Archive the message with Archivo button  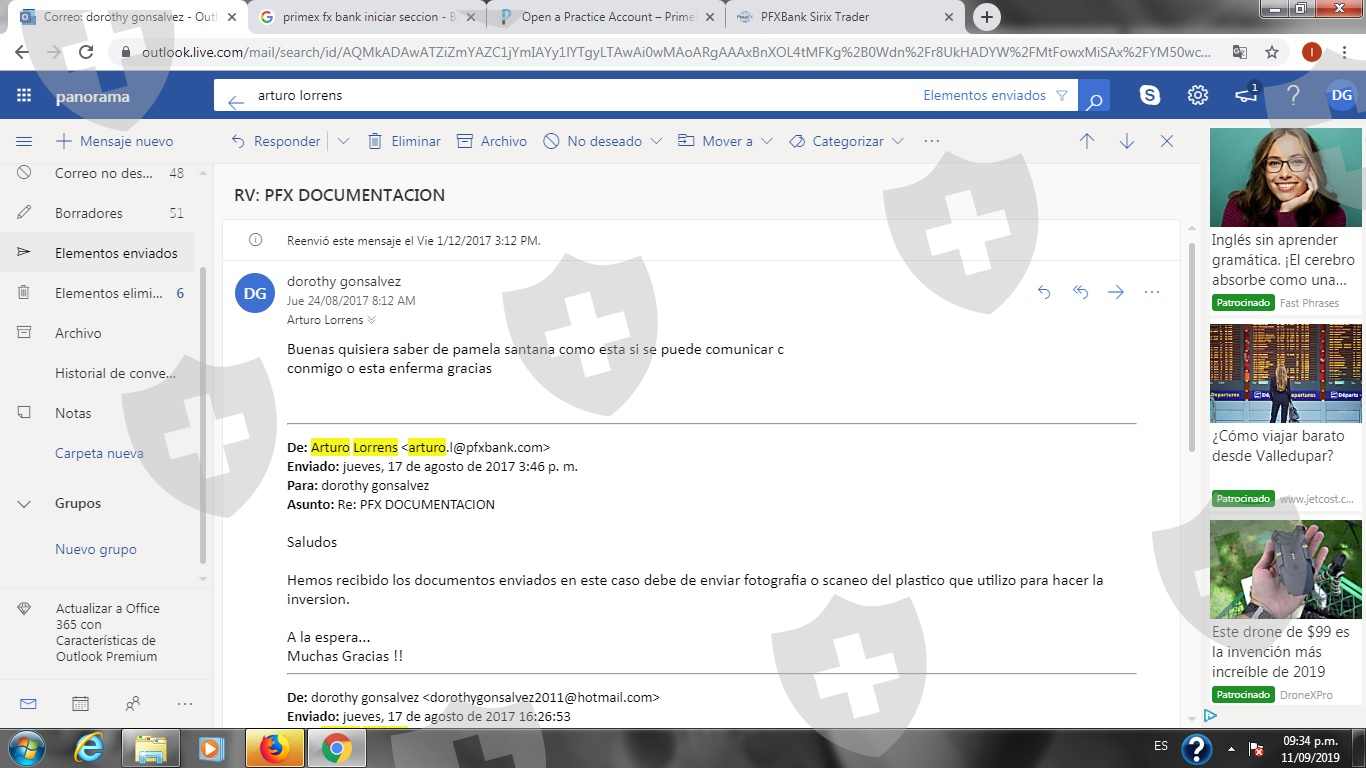coord(492,142)
